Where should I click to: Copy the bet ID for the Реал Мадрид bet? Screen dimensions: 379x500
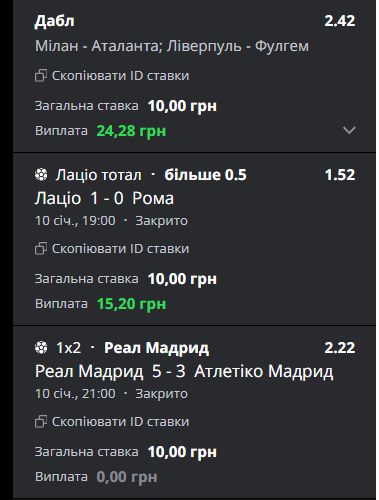click(x=112, y=422)
